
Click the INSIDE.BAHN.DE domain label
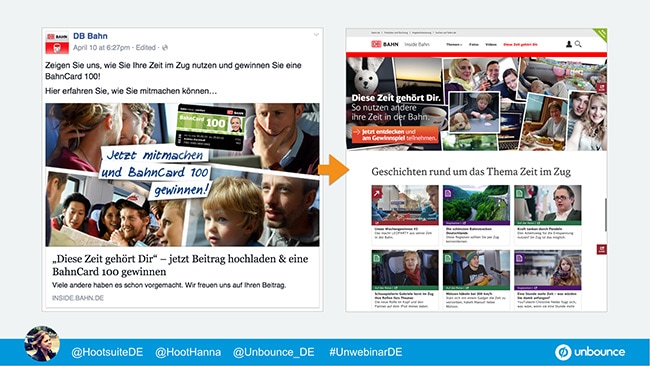[78, 298]
